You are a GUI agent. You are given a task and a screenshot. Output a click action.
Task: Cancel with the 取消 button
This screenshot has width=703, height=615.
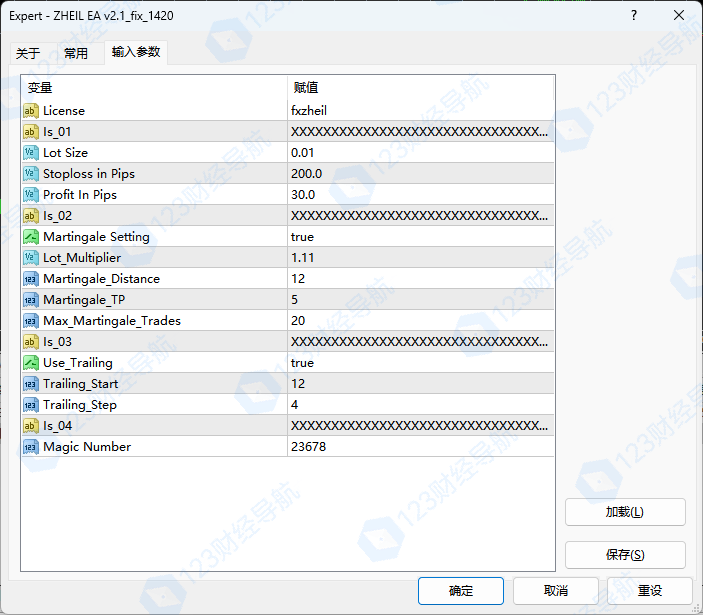pyautogui.click(x=556, y=591)
